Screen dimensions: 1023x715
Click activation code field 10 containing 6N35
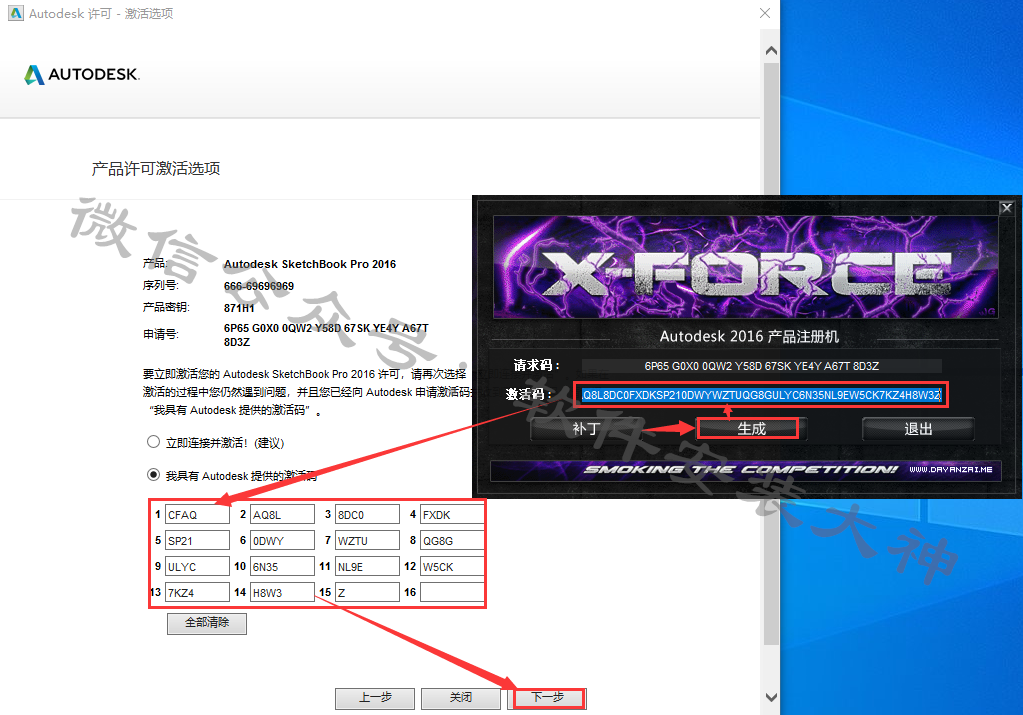coord(282,567)
